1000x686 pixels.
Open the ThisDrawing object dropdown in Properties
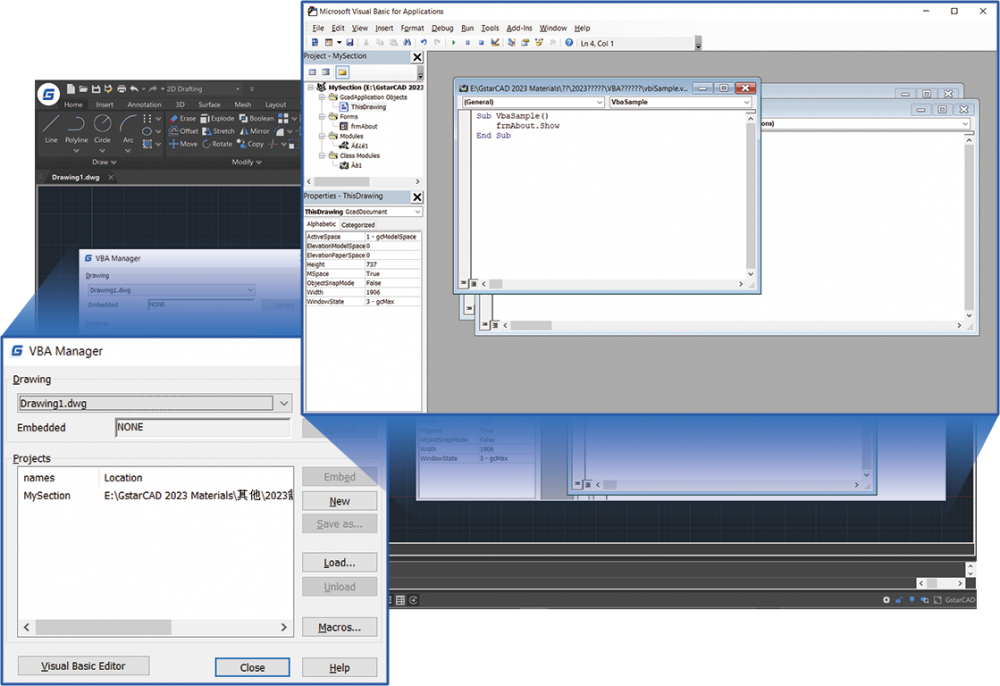pyautogui.click(x=417, y=212)
